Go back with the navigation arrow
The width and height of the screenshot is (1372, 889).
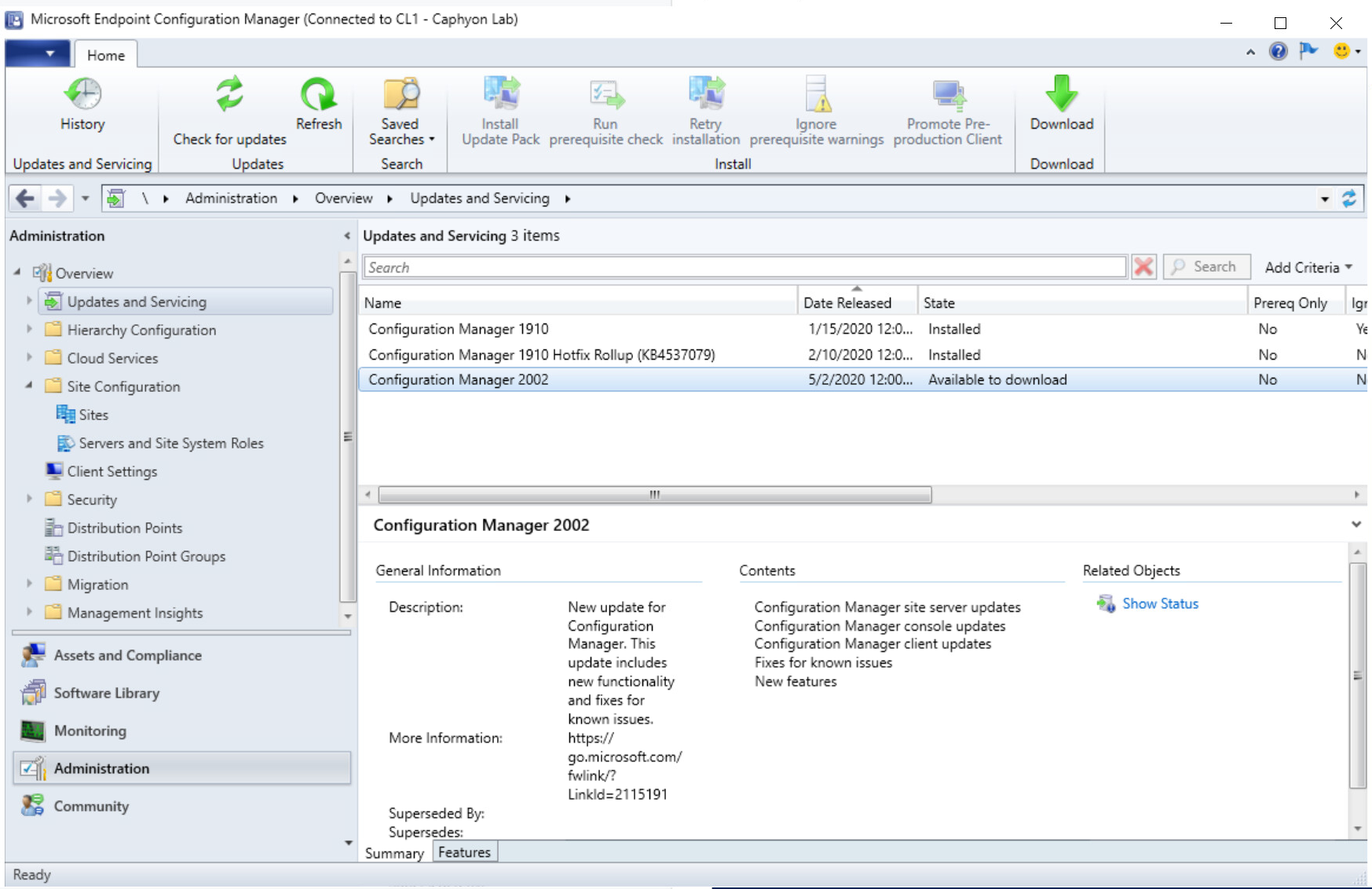25,198
